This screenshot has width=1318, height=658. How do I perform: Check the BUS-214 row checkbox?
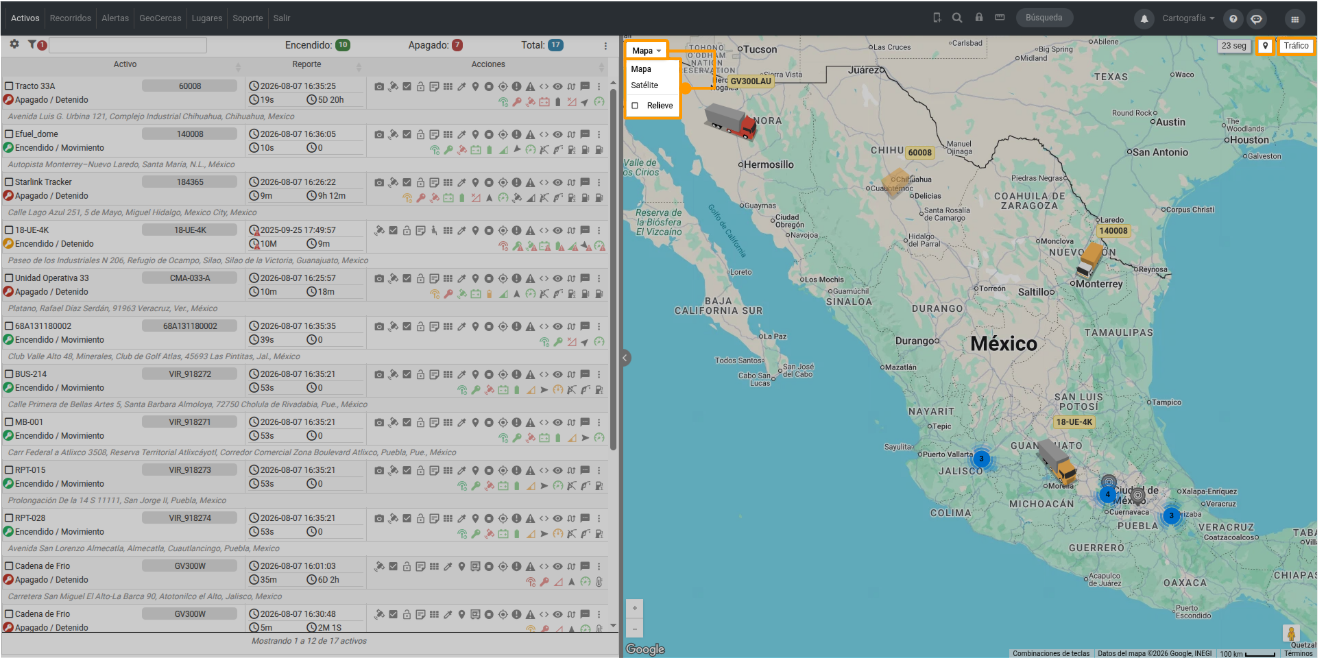9,374
